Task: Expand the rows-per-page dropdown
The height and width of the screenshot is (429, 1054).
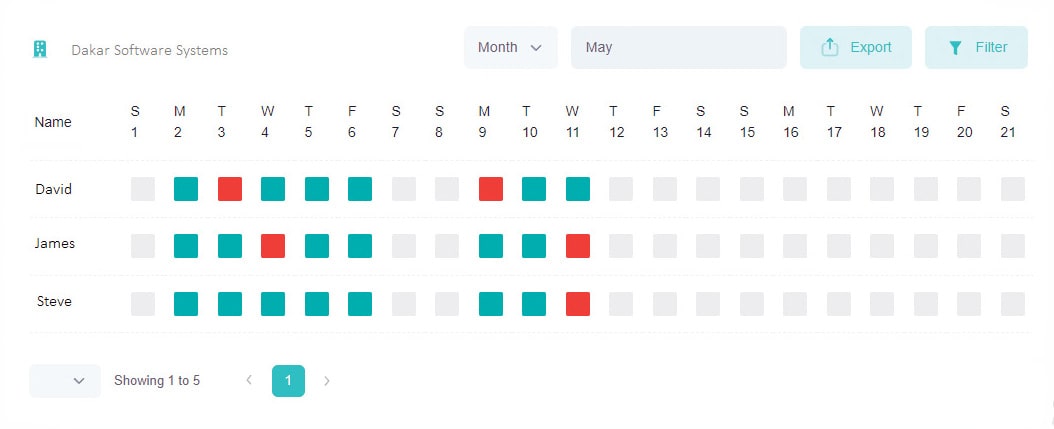Action: tap(65, 381)
